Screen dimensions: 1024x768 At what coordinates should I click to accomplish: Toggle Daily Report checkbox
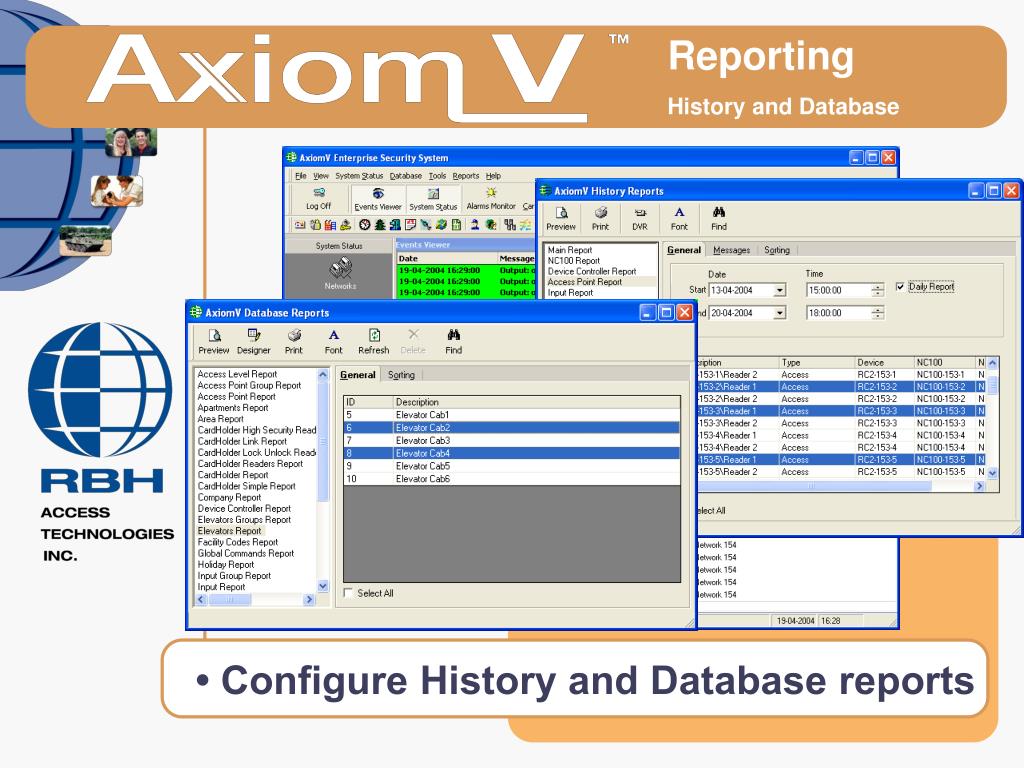click(x=901, y=287)
